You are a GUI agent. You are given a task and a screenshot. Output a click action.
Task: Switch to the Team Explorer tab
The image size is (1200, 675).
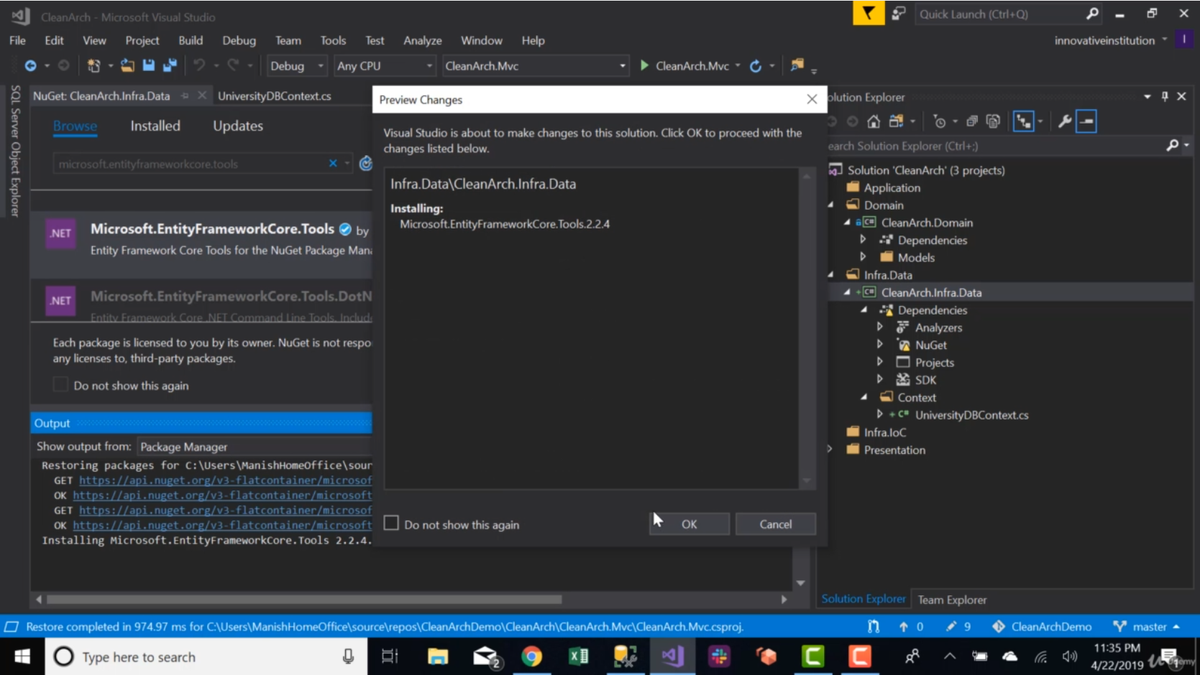[952, 600]
